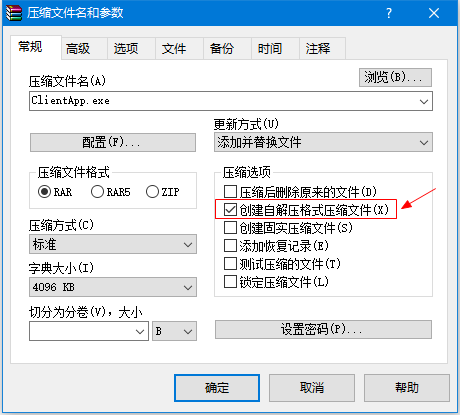Check 锁定压缩文件 option
This screenshot has height=415, width=460.
[x=230, y=282]
